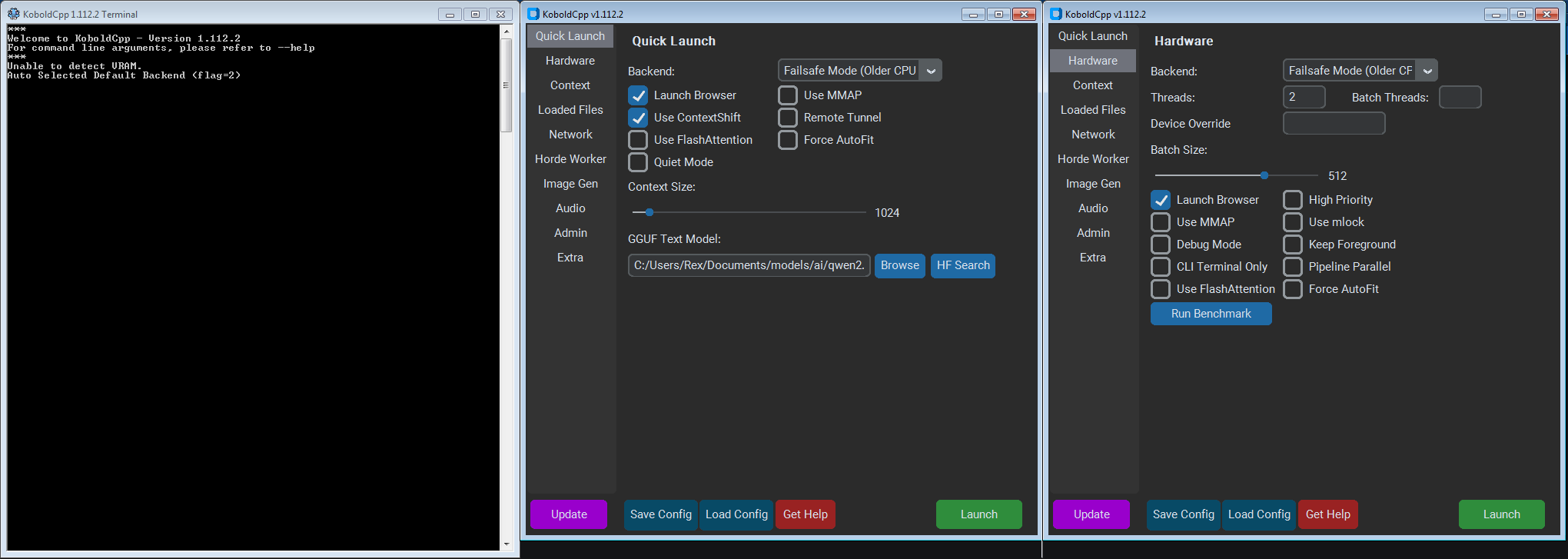Switch to Quick Launch tab in Hardware window
The height and width of the screenshot is (559, 1568).
click(1093, 36)
